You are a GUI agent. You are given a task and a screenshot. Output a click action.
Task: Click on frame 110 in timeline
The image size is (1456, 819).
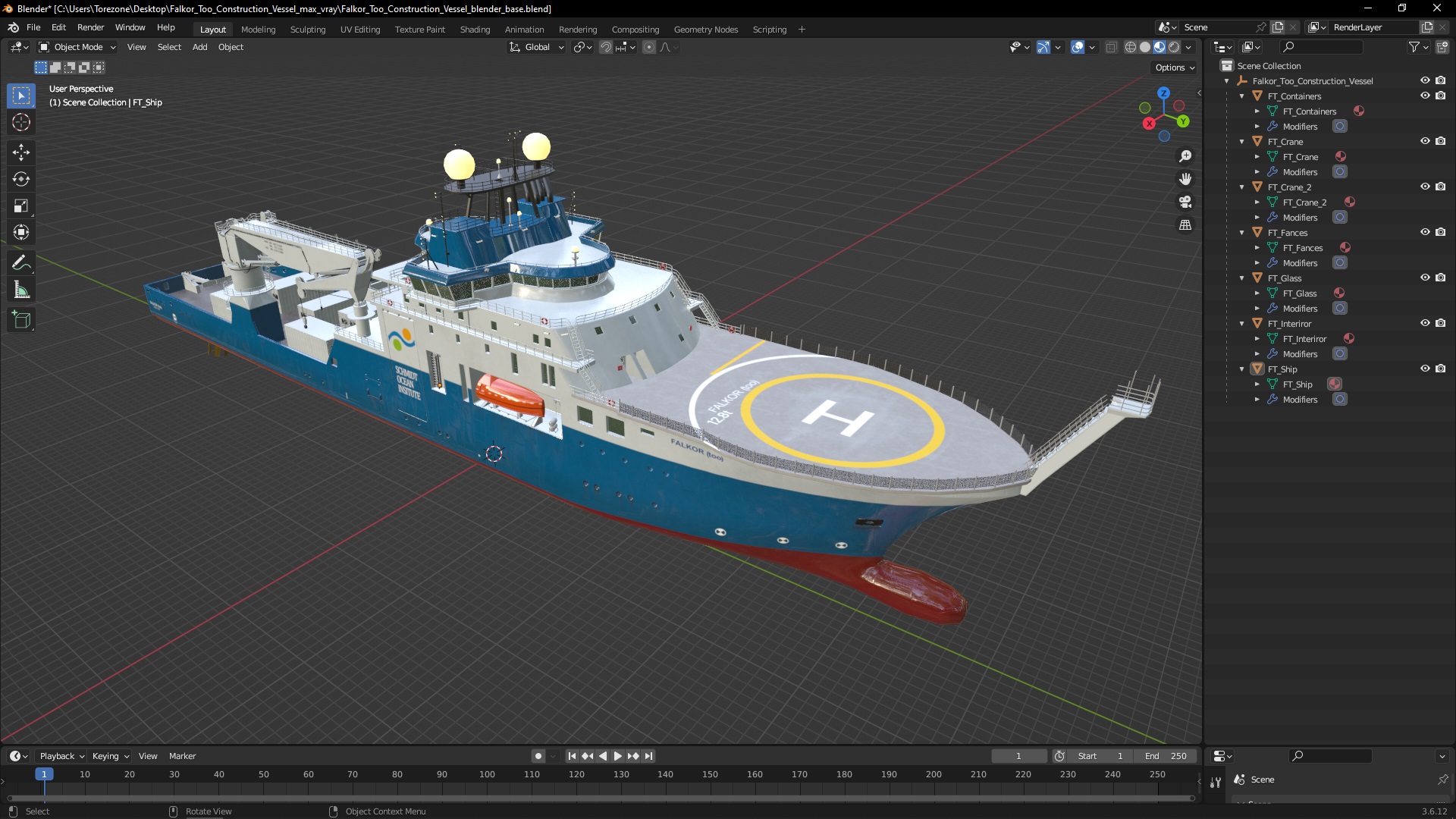[x=531, y=774]
